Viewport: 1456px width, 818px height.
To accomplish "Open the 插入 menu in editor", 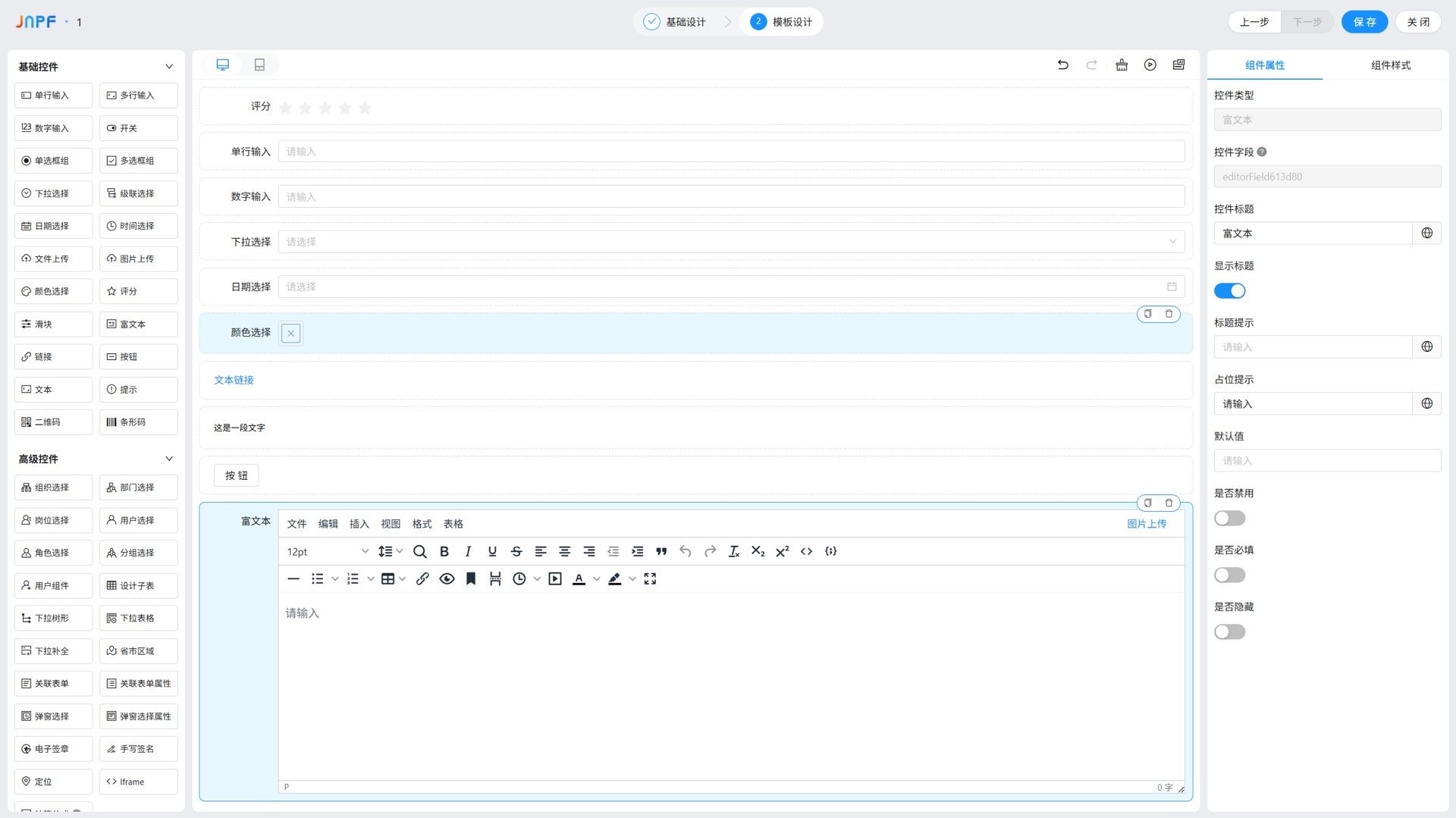I will pyautogui.click(x=359, y=524).
